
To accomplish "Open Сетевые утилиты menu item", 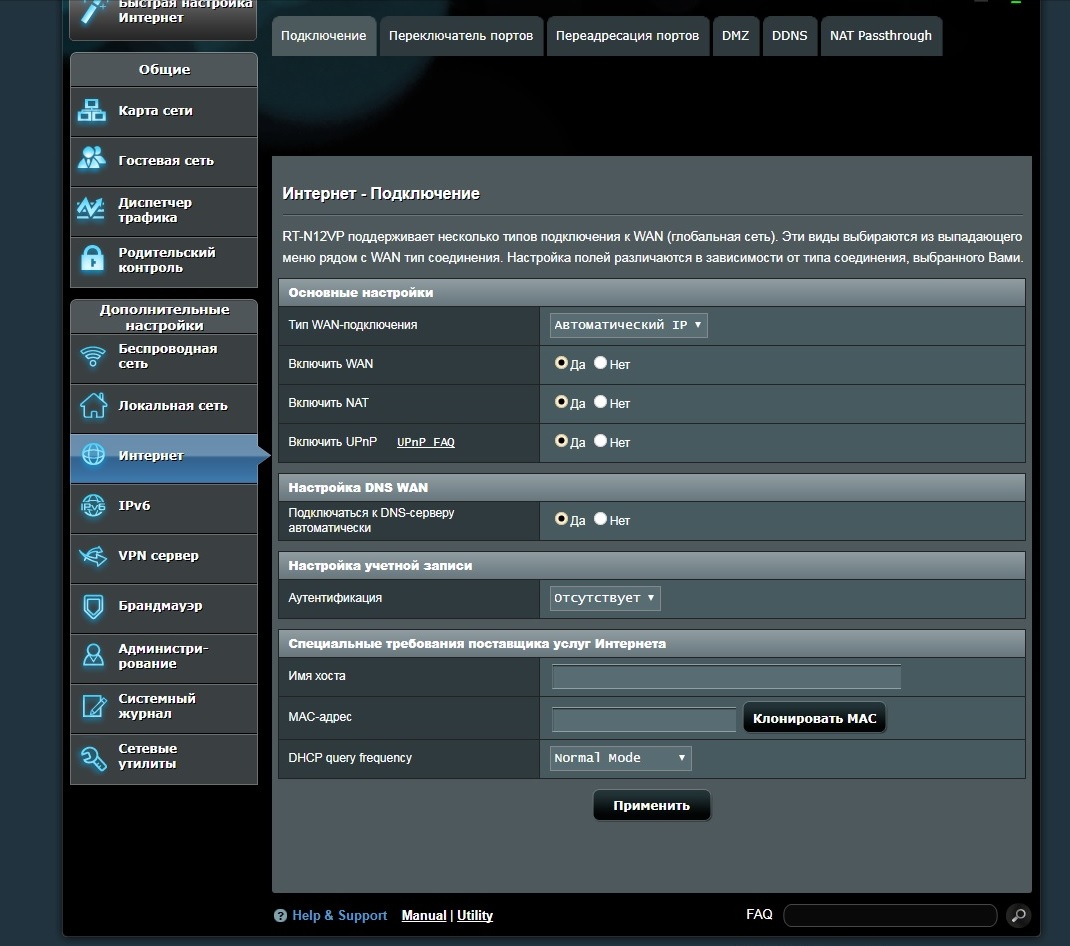I will click(x=164, y=758).
